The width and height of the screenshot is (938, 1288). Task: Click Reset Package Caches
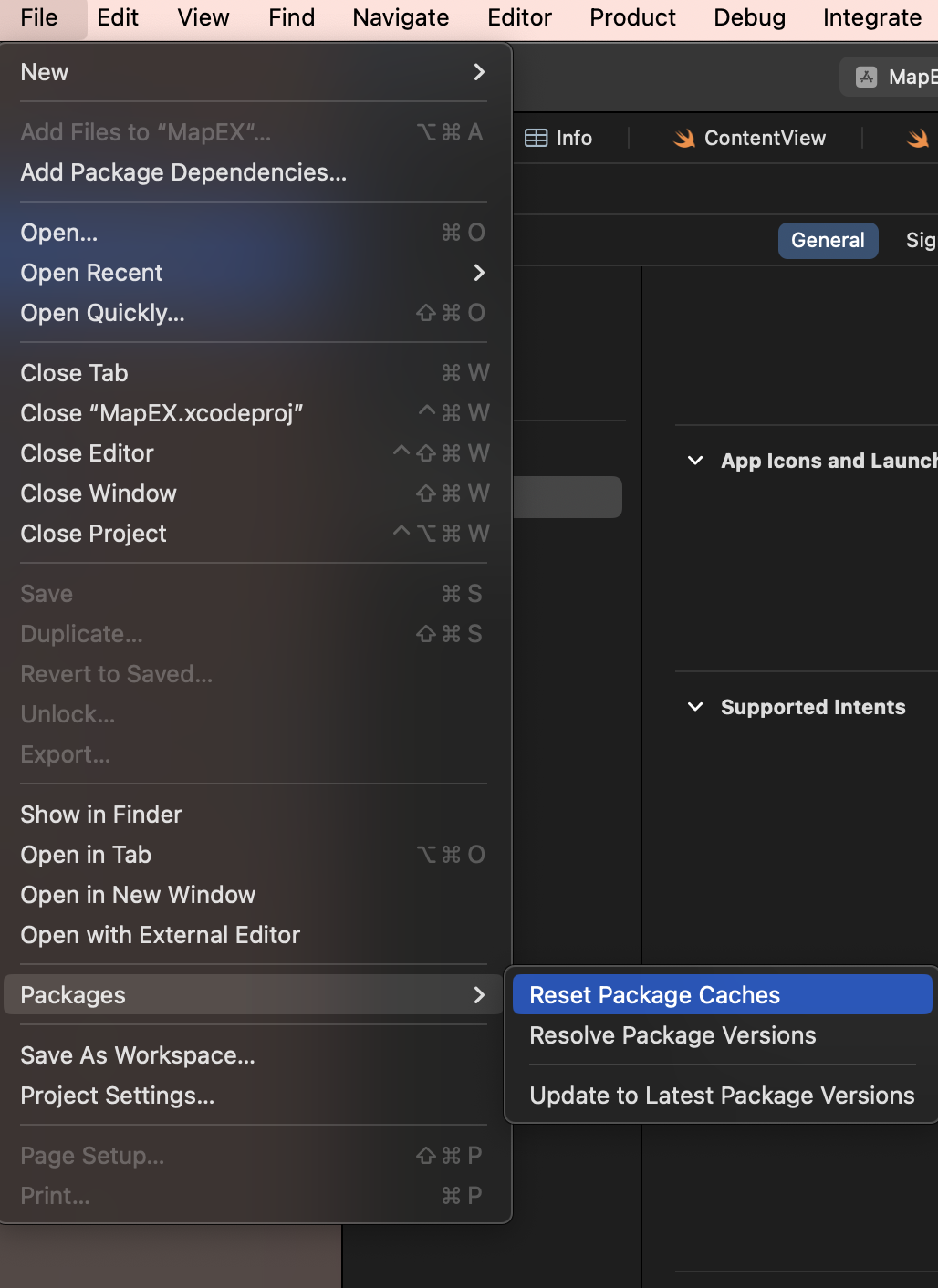point(722,994)
